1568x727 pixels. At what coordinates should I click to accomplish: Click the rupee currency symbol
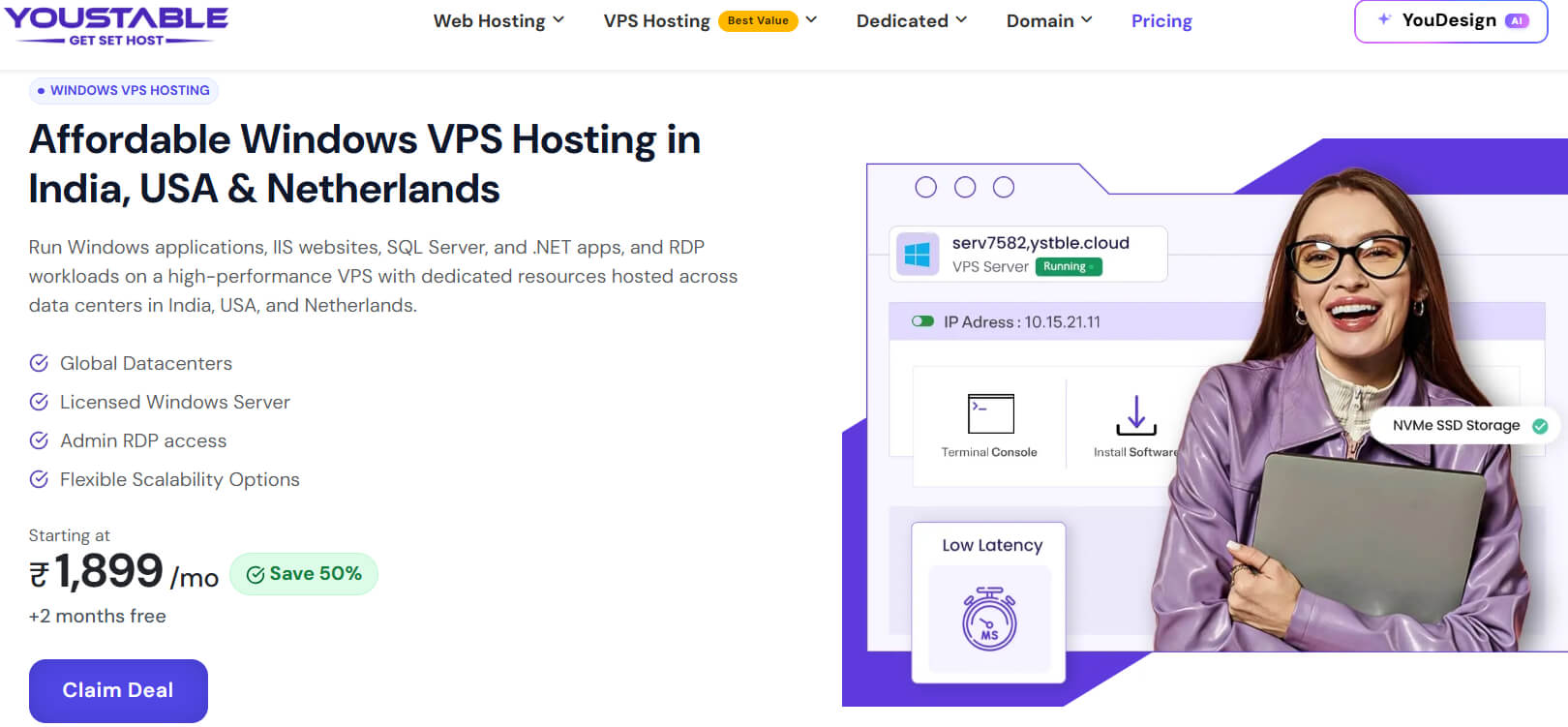click(x=39, y=576)
